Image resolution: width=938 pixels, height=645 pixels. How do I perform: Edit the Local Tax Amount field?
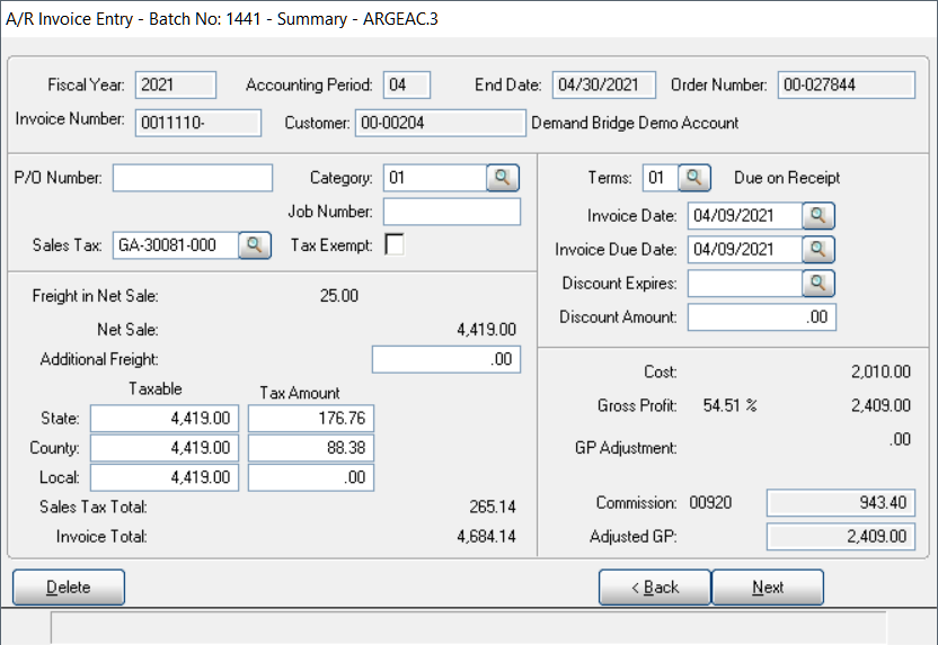coord(311,477)
